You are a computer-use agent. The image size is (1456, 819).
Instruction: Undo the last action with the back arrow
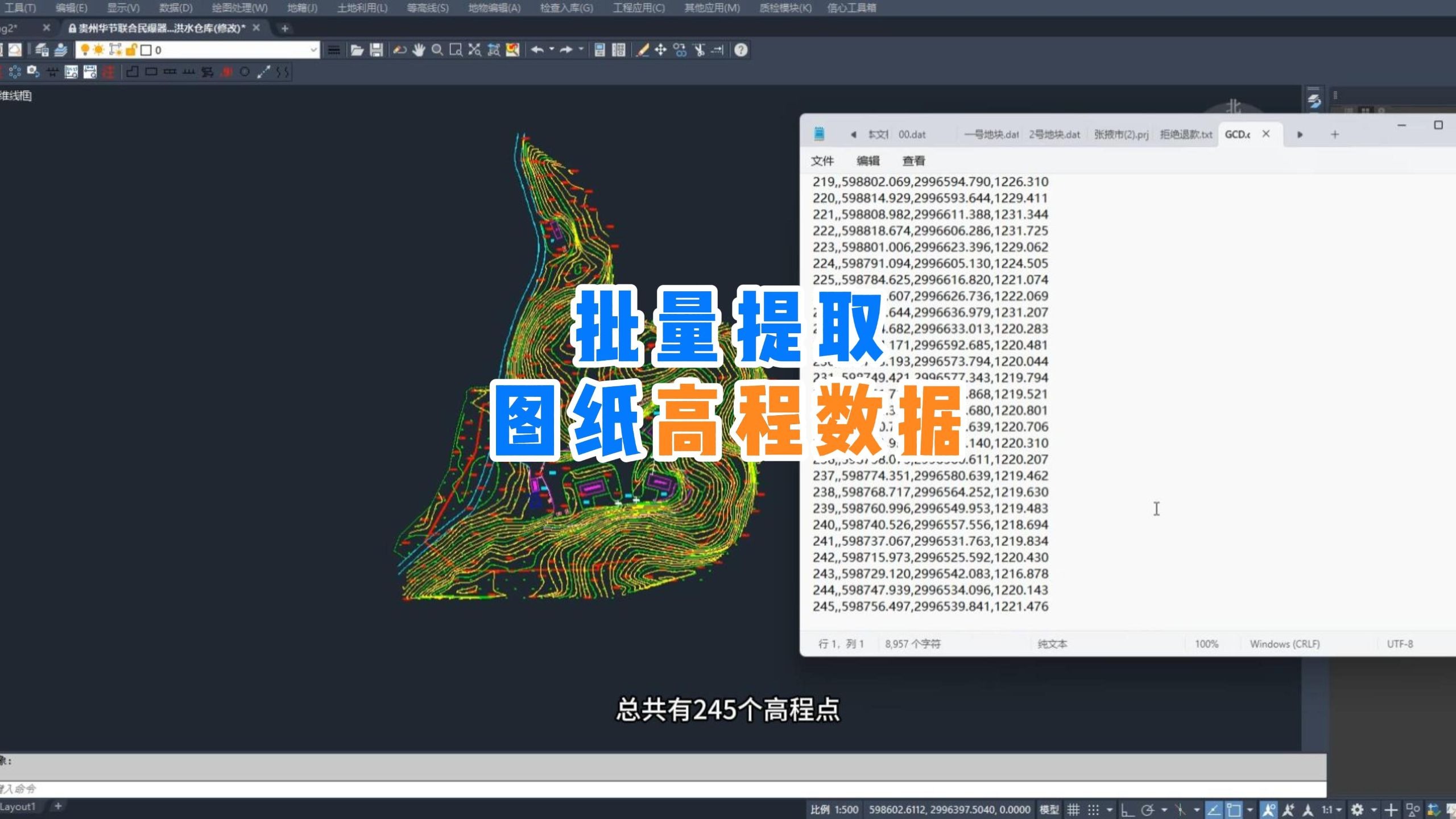(x=537, y=50)
